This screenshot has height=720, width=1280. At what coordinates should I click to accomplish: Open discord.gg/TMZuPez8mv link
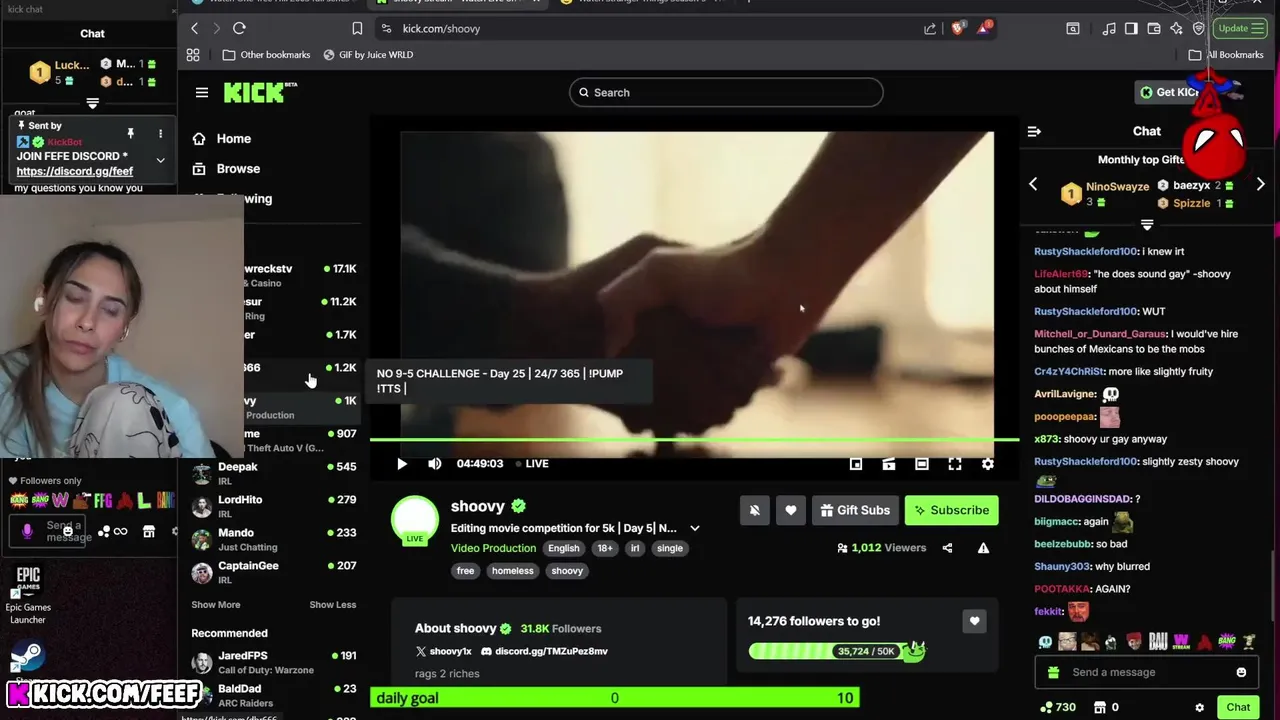[544, 651]
